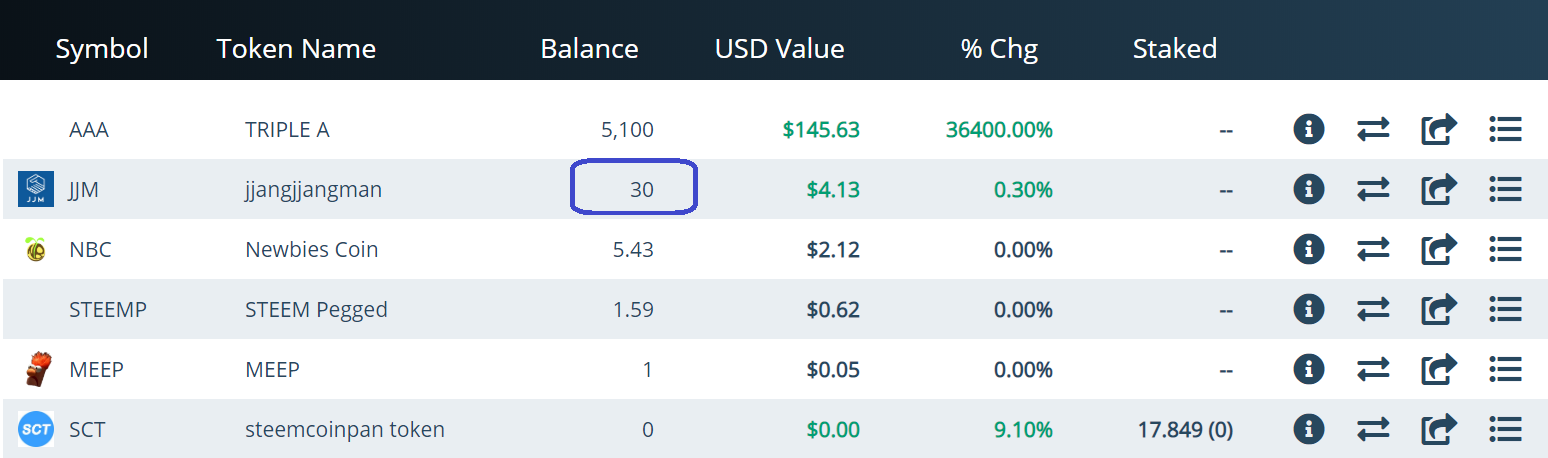This screenshot has height=458, width=1548.
Task: Open info icon for MEEP token
Action: point(1309,369)
